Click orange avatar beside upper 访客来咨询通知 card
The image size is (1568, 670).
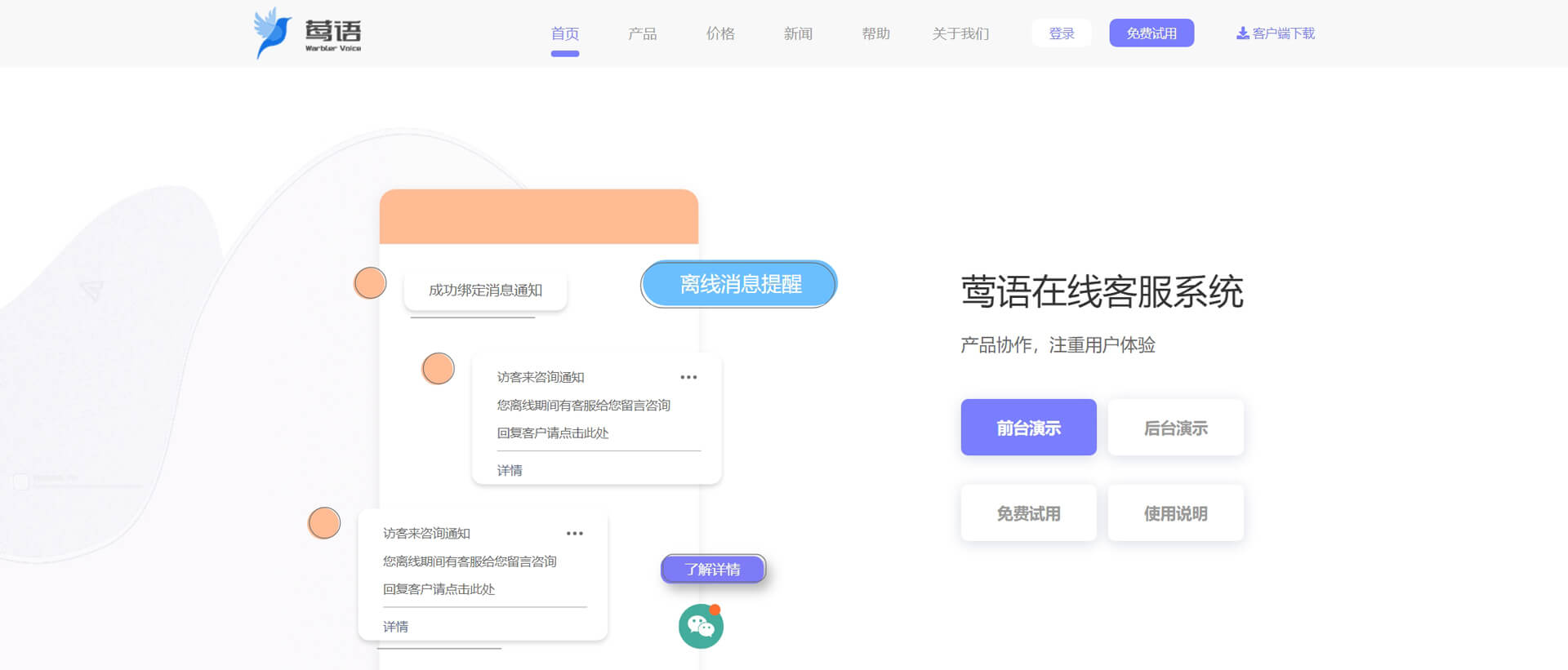coord(439,369)
